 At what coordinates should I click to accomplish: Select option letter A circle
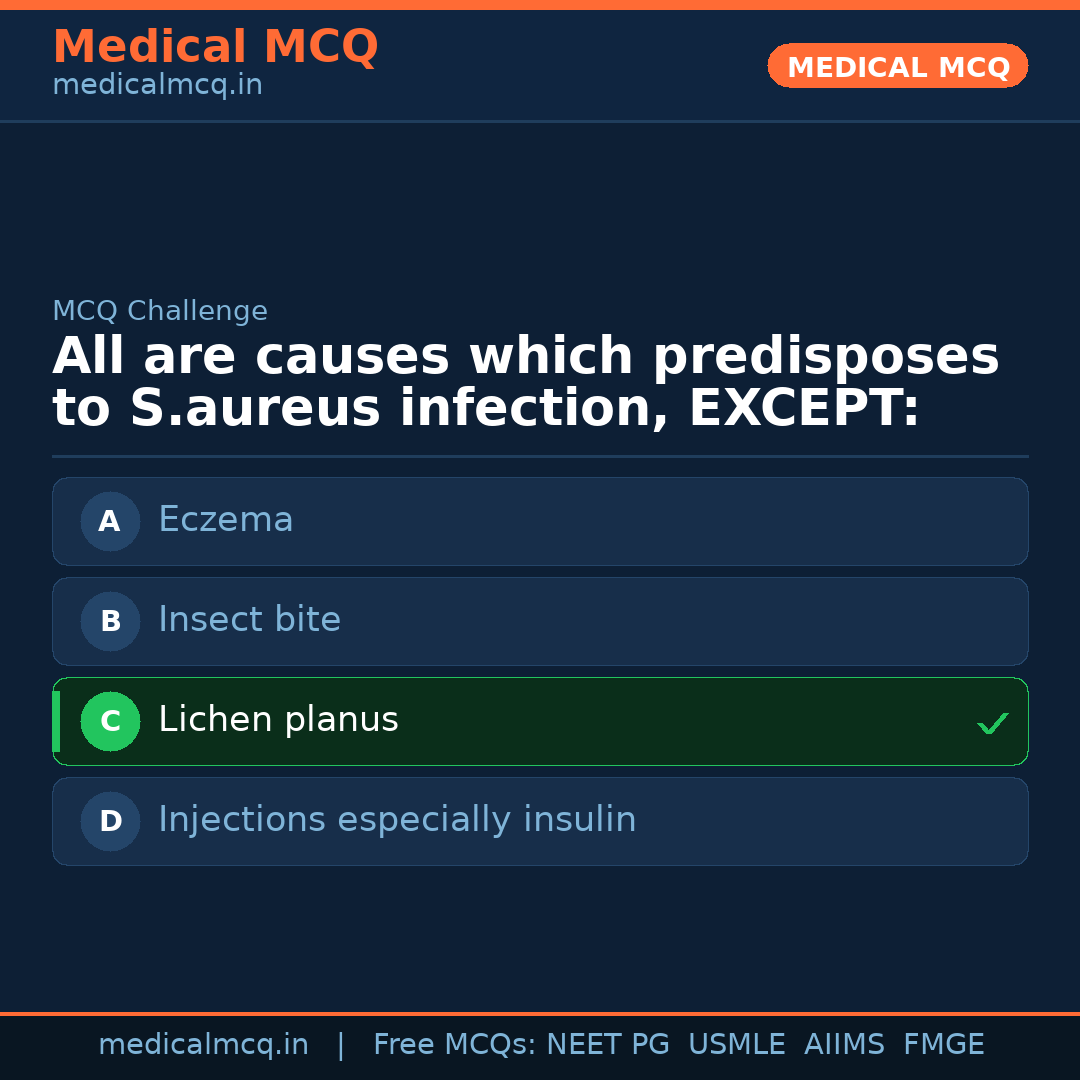110,521
